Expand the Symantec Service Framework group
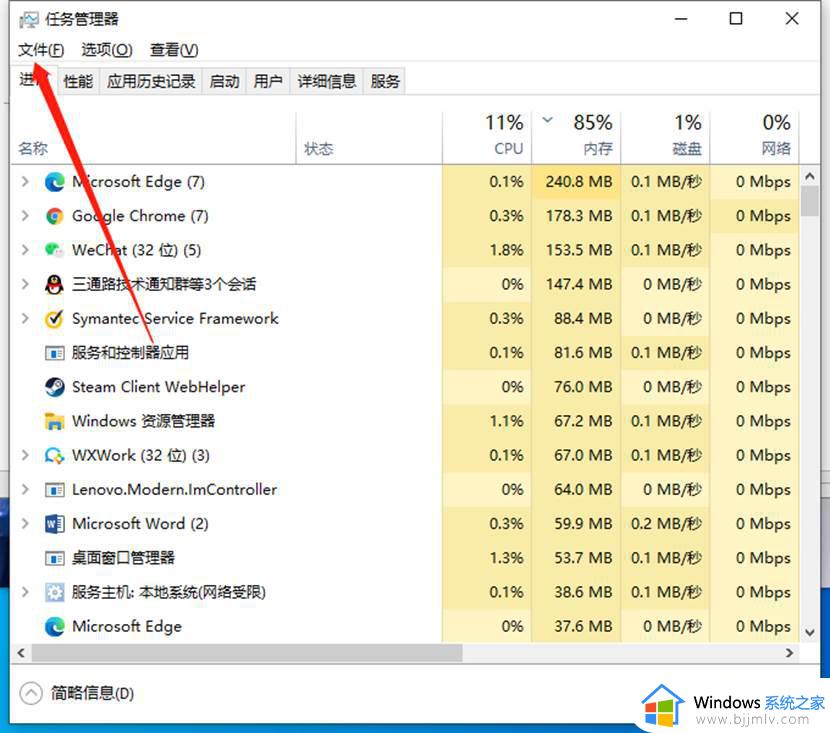The image size is (830, 733). (x=25, y=318)
